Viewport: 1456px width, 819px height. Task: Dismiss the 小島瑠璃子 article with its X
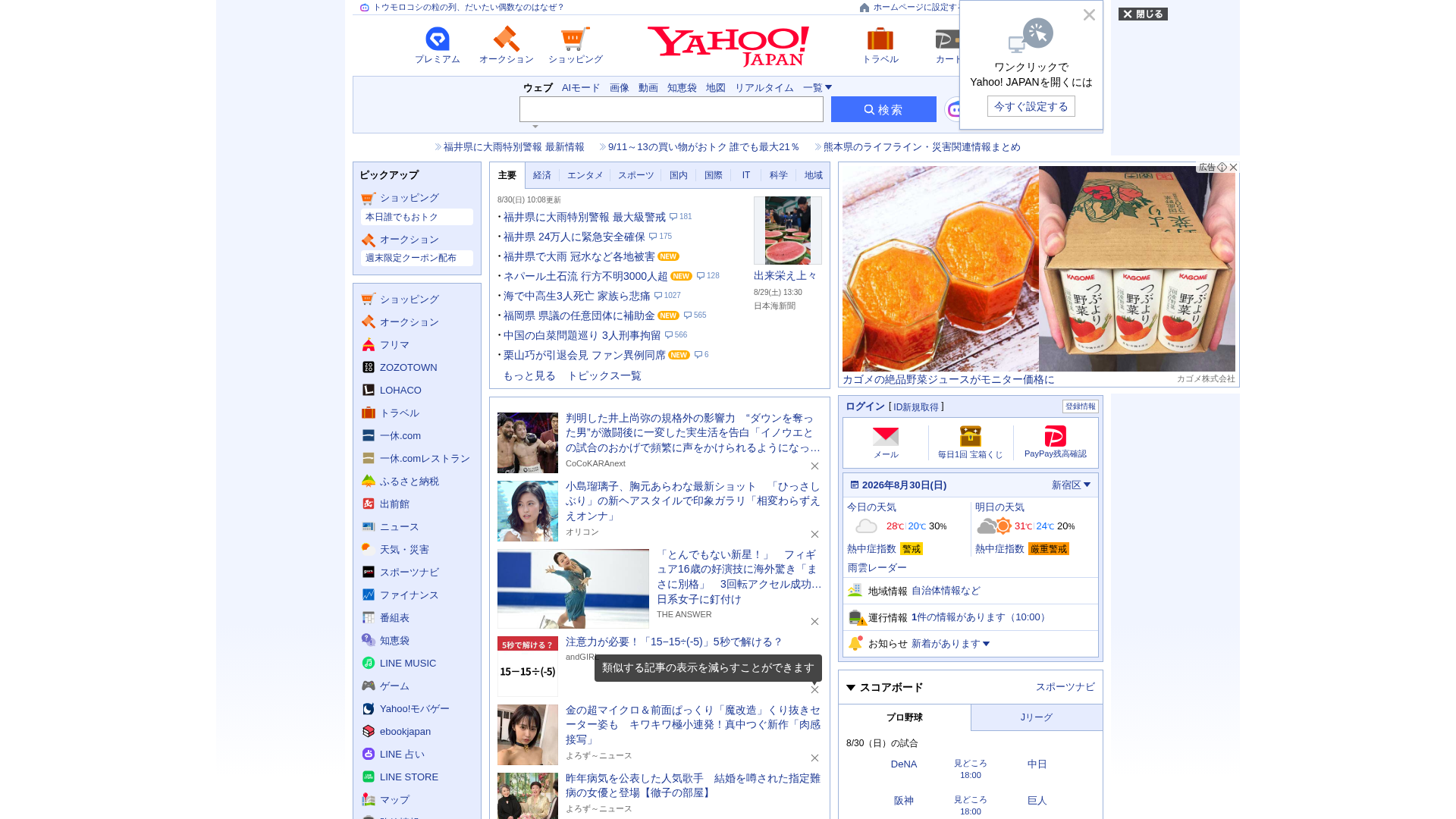tap(814, 535)
